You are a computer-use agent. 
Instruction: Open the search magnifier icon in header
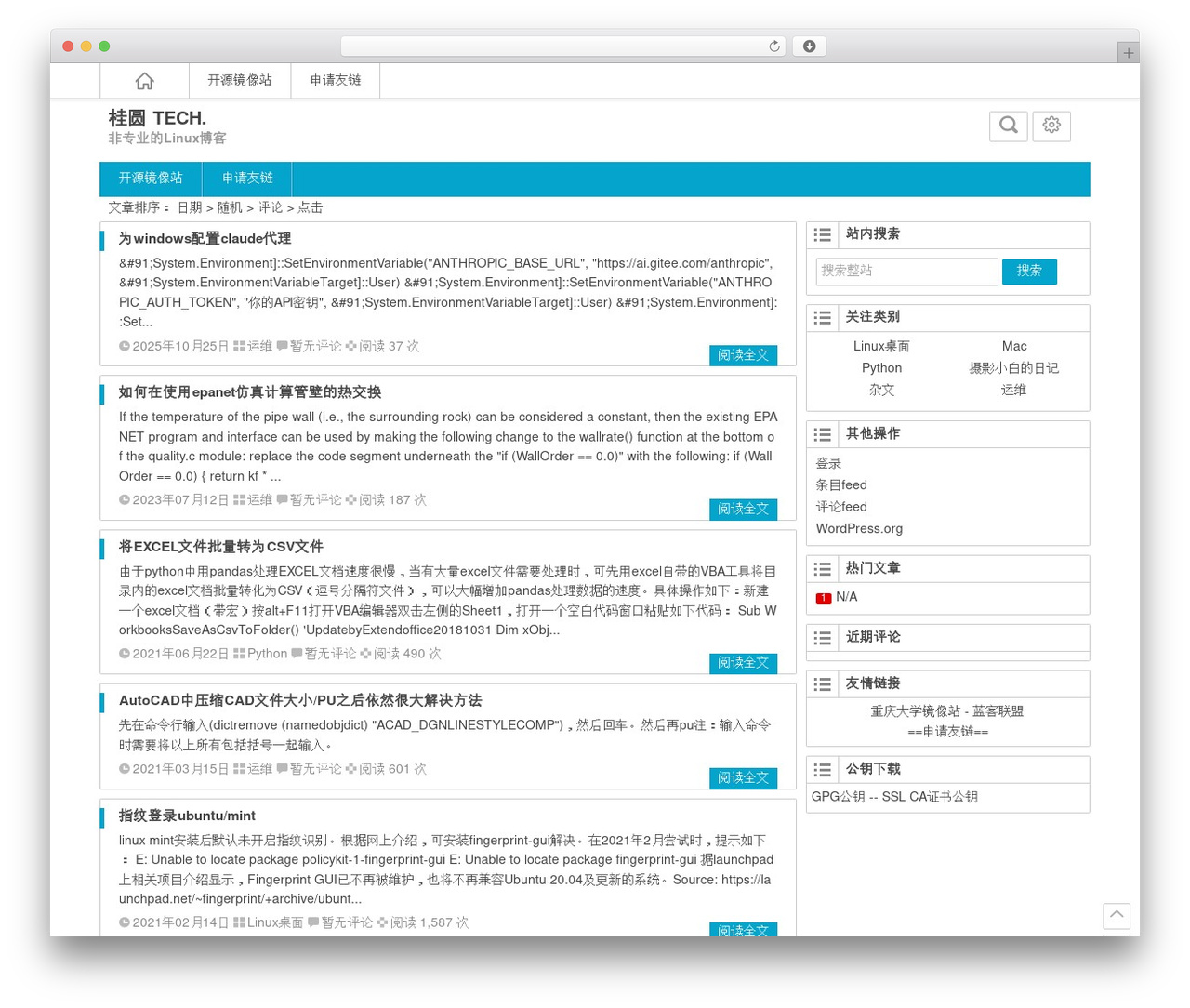coord(1008,126)
